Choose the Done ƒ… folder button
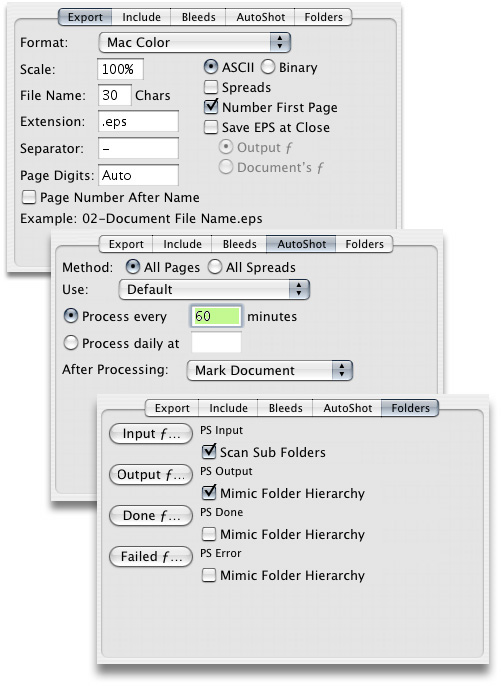Viewport: 502px width, 686px height. click(151, 515)
